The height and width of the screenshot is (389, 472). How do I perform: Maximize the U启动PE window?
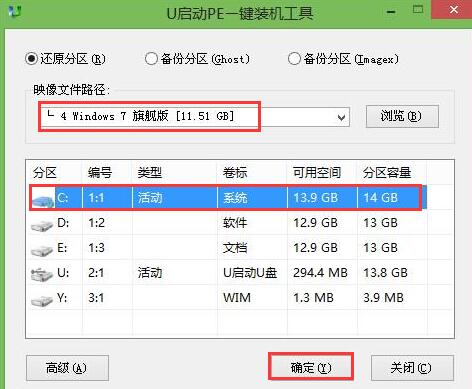(418, 10)
